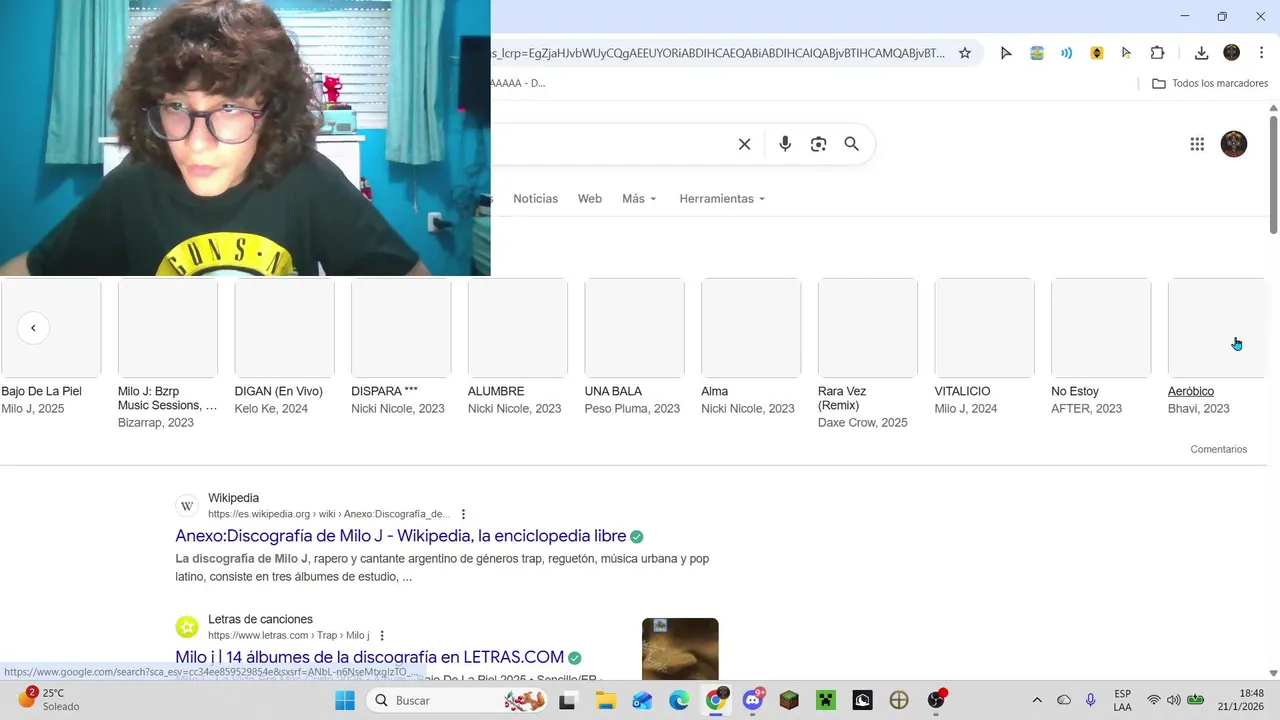Open Microsoft Edge from taskbar
The image size is (1280, 720).
point(679,701)
